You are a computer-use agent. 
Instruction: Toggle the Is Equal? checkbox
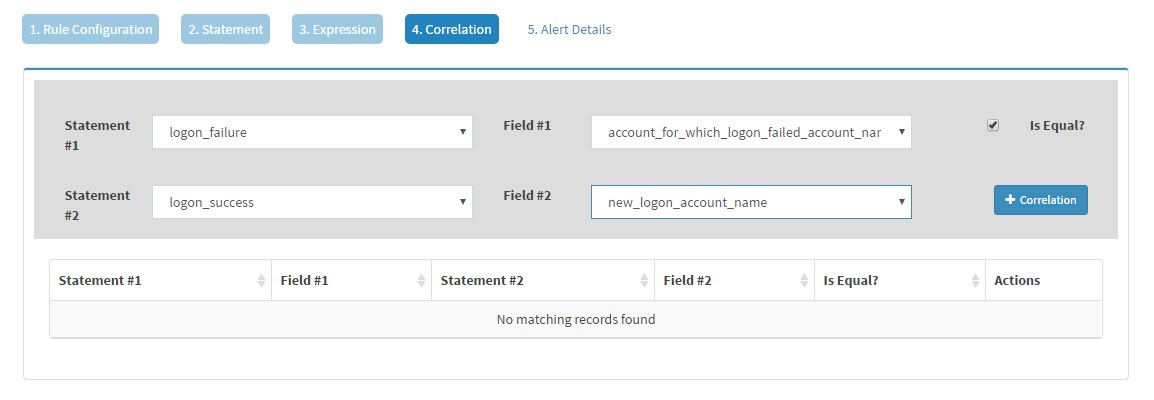(x=993, y=126)
